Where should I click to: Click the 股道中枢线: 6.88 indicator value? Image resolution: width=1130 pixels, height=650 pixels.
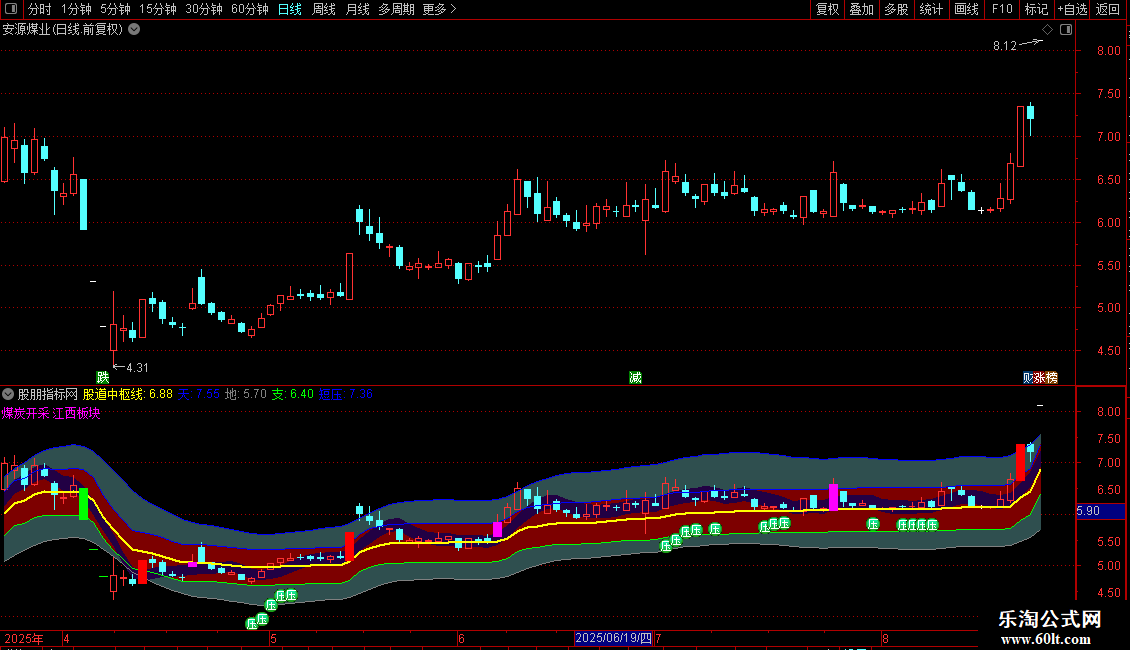[x=128, y=394]
